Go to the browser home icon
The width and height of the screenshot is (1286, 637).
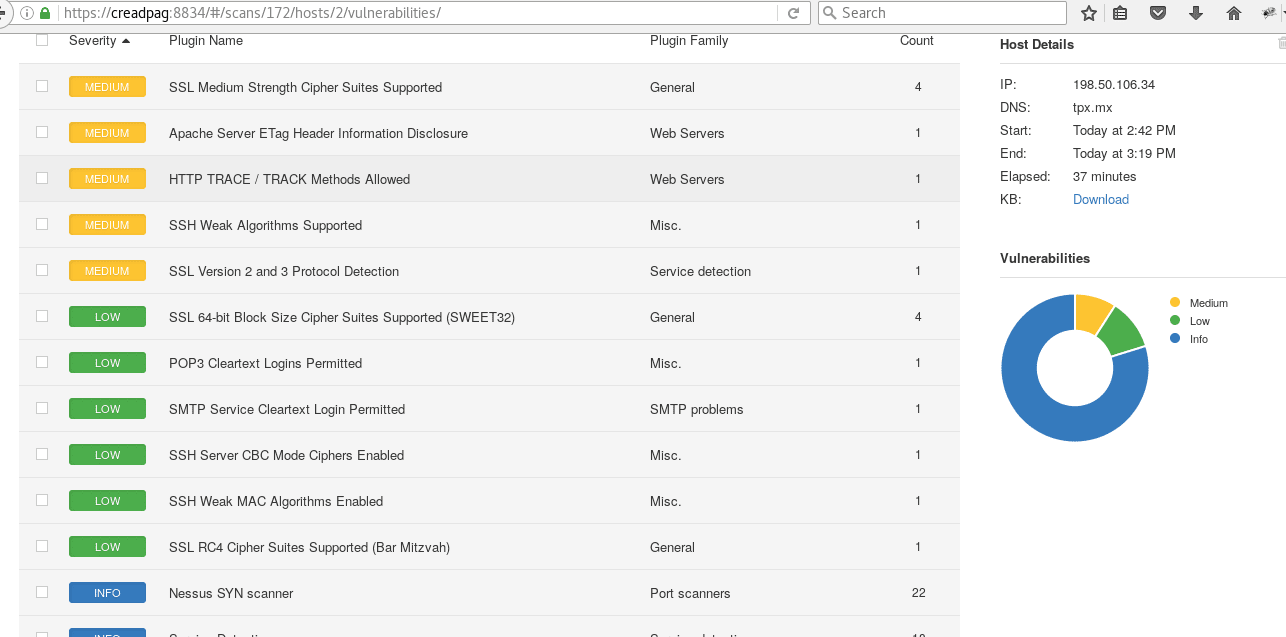tap(1234, 13)
